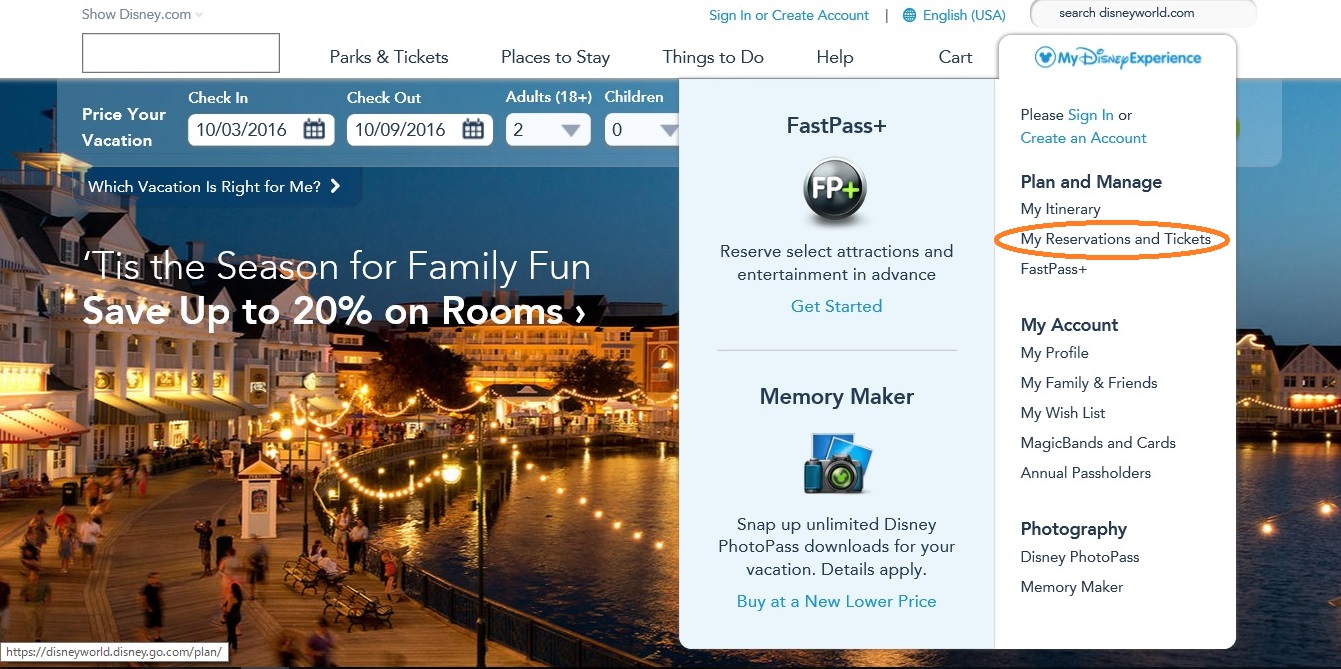Open the Things to Do menu

click(x=713, y=57)
